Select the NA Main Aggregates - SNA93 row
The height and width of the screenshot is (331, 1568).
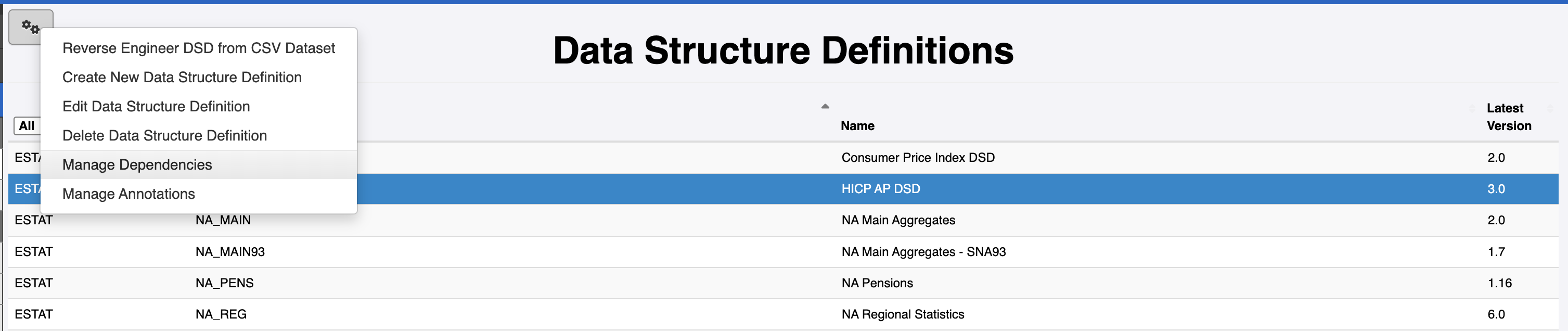coord(783,252)
